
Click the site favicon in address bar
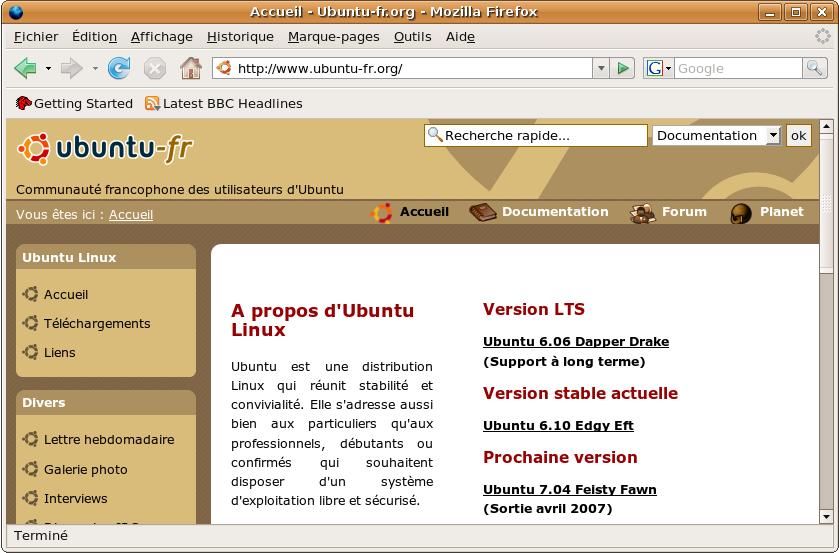pos(224,68)
